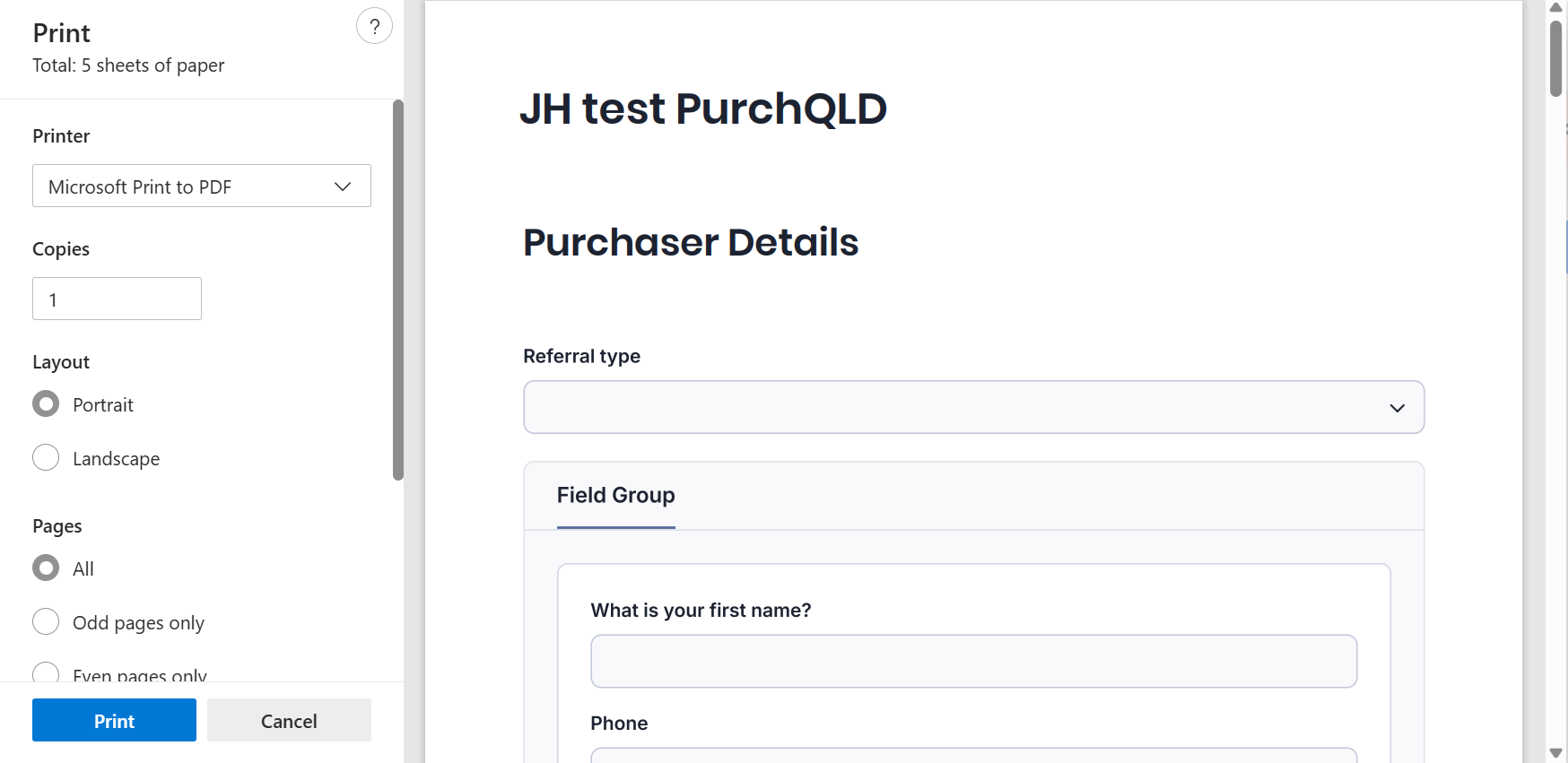Image resolution: width=1568 pixels, height=763 pixels.
Task: Choose the Odd pages only option
Action: (46, 622)
